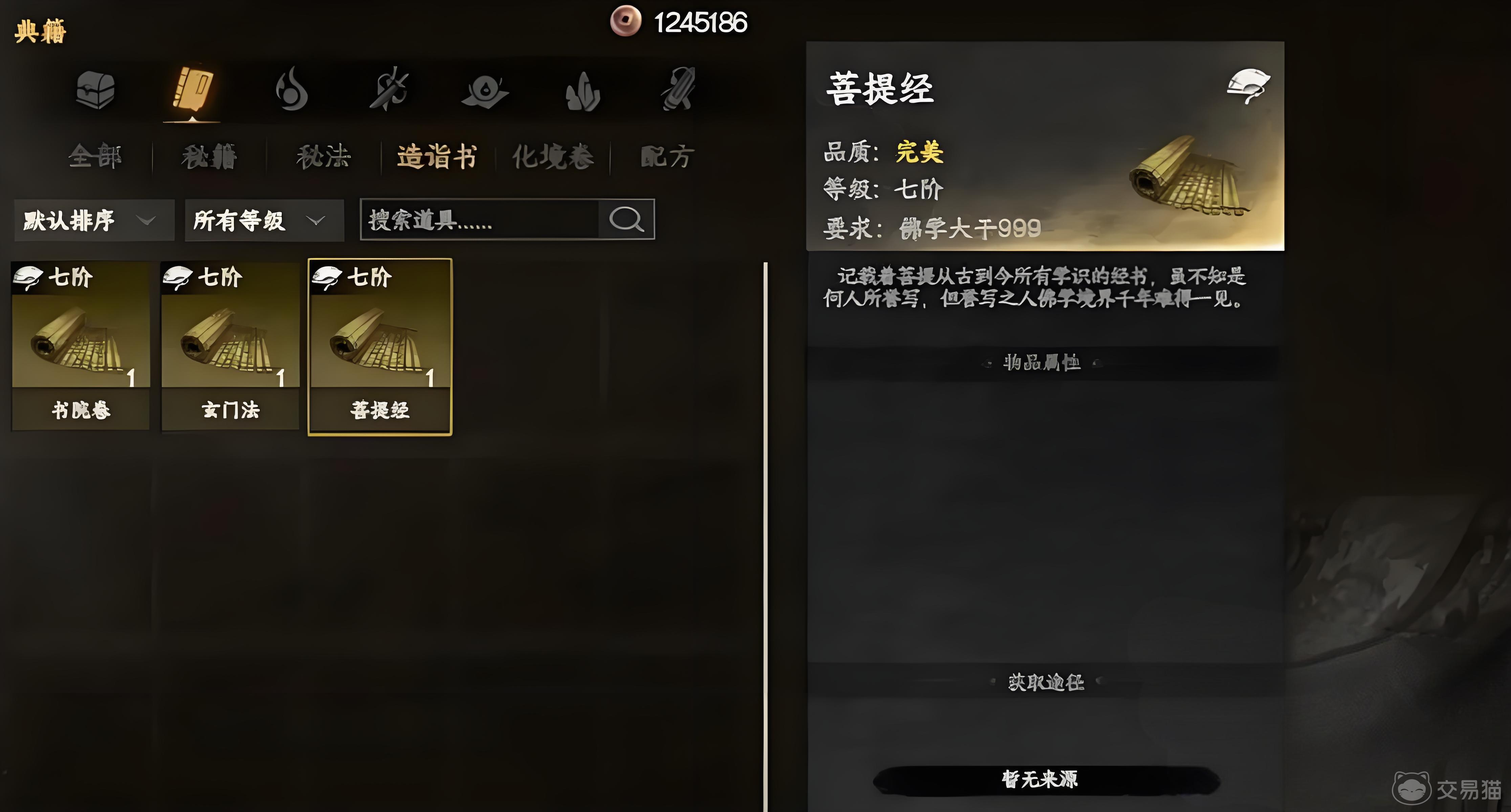Expand the 默认排序 sort dropdown

[x=94, y=221]
